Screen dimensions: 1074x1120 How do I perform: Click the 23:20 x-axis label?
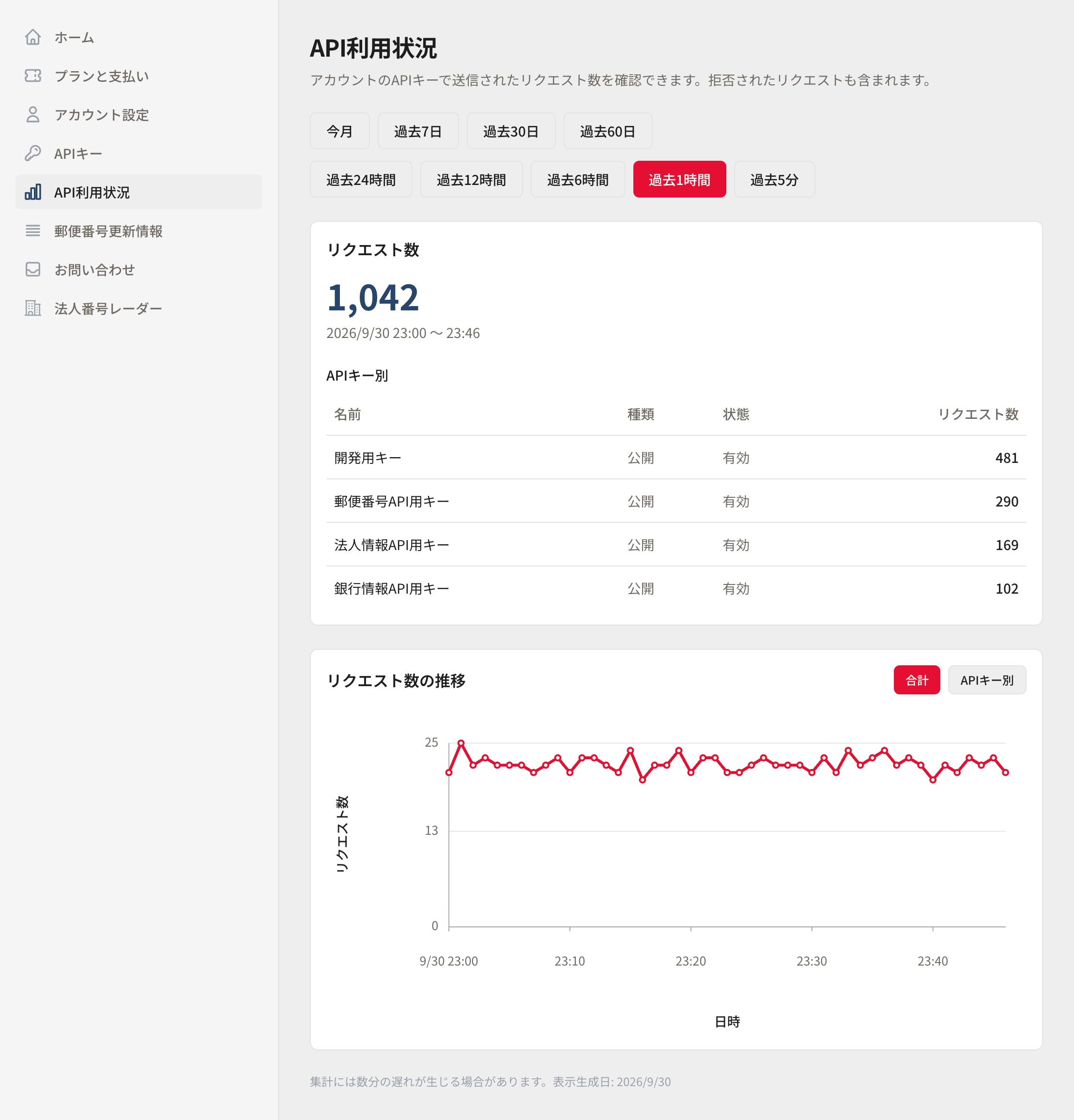pyautogui.click(x=690, y=961)
